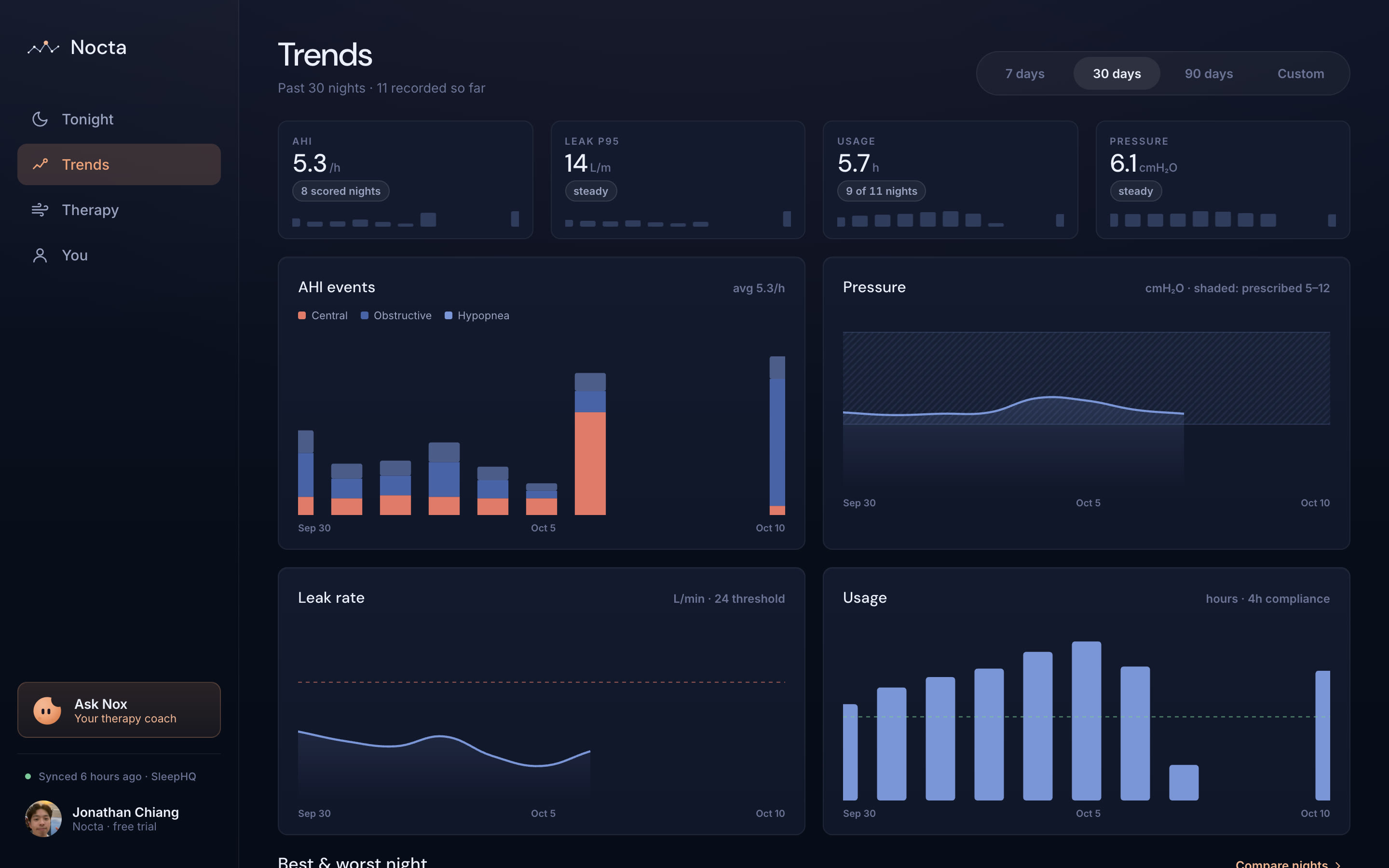Open Ask Nox therapy coach
Screen dimensions: 1389x868
tap(119, 709)
